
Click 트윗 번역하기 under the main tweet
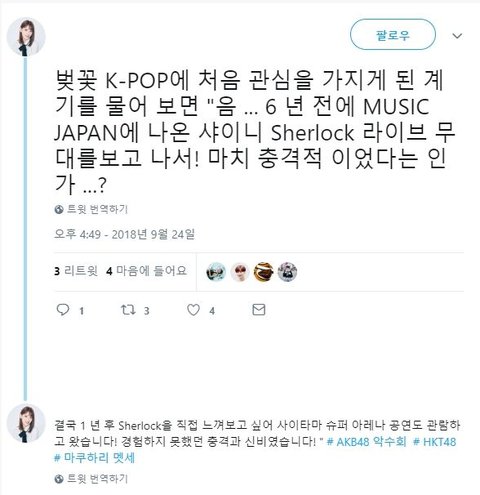[97, 209]
